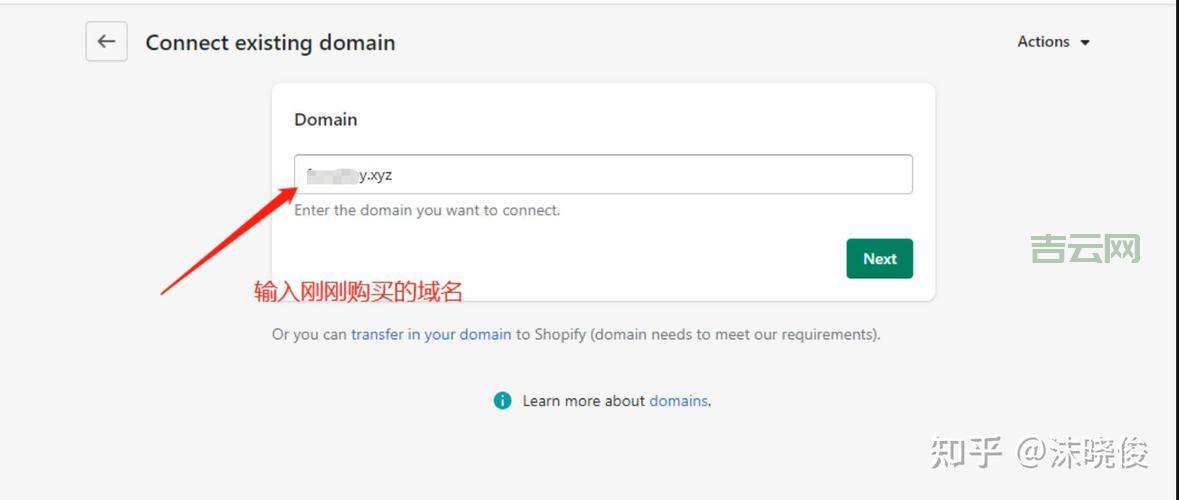Open the 'transfer in your domain' link
Screen dimensions: 1179x500
431,334
